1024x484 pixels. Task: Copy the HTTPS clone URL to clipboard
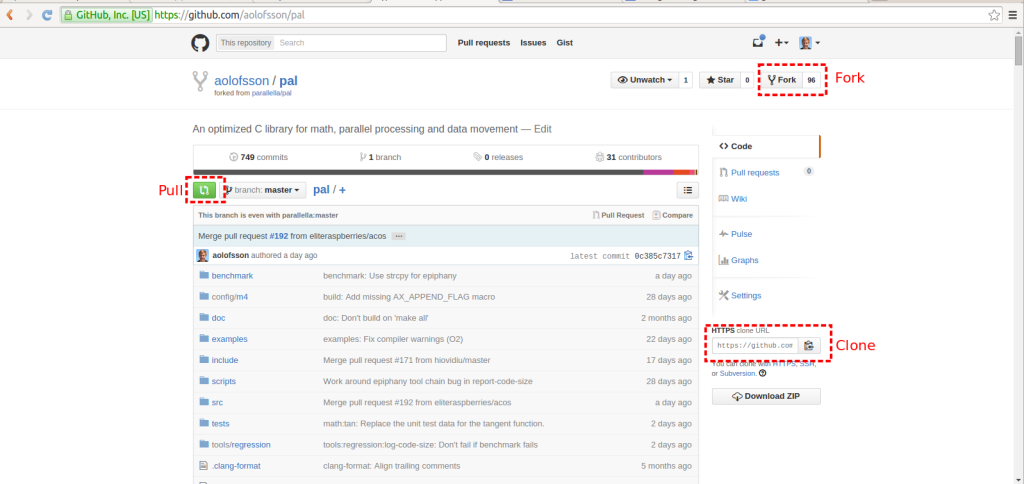point(809,346)
